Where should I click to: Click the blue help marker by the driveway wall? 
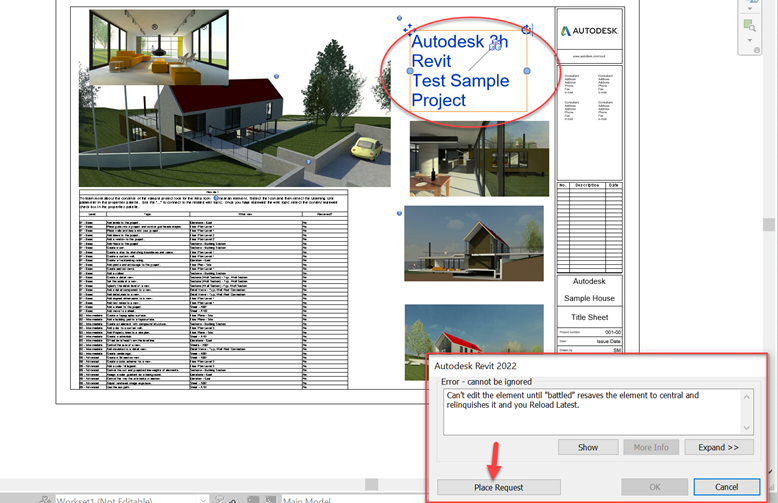pyautogui.click(x=308, y=162)
